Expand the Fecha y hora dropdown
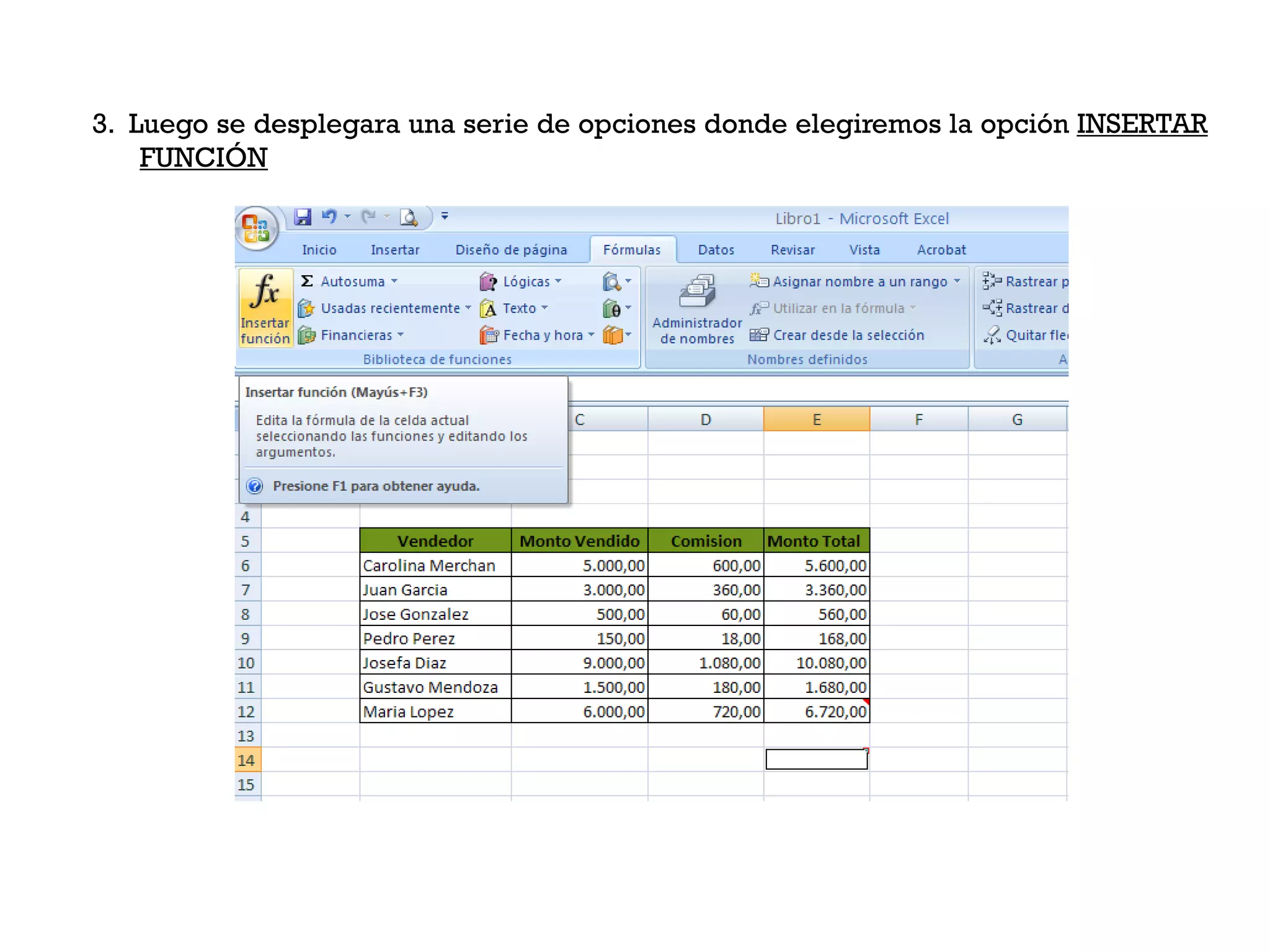The width and height of the screenshot is (1270, 952). coord(543,335)
